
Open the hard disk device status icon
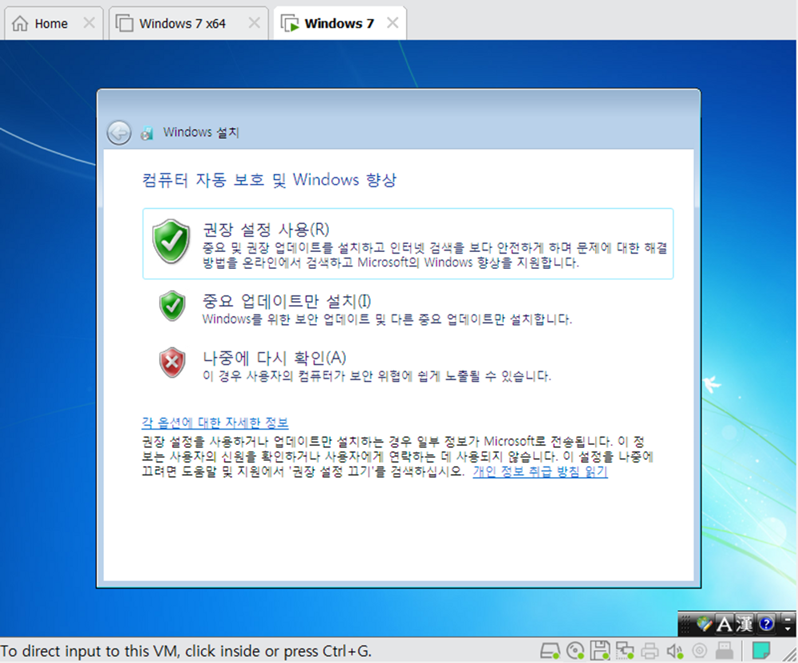(550, 650)
